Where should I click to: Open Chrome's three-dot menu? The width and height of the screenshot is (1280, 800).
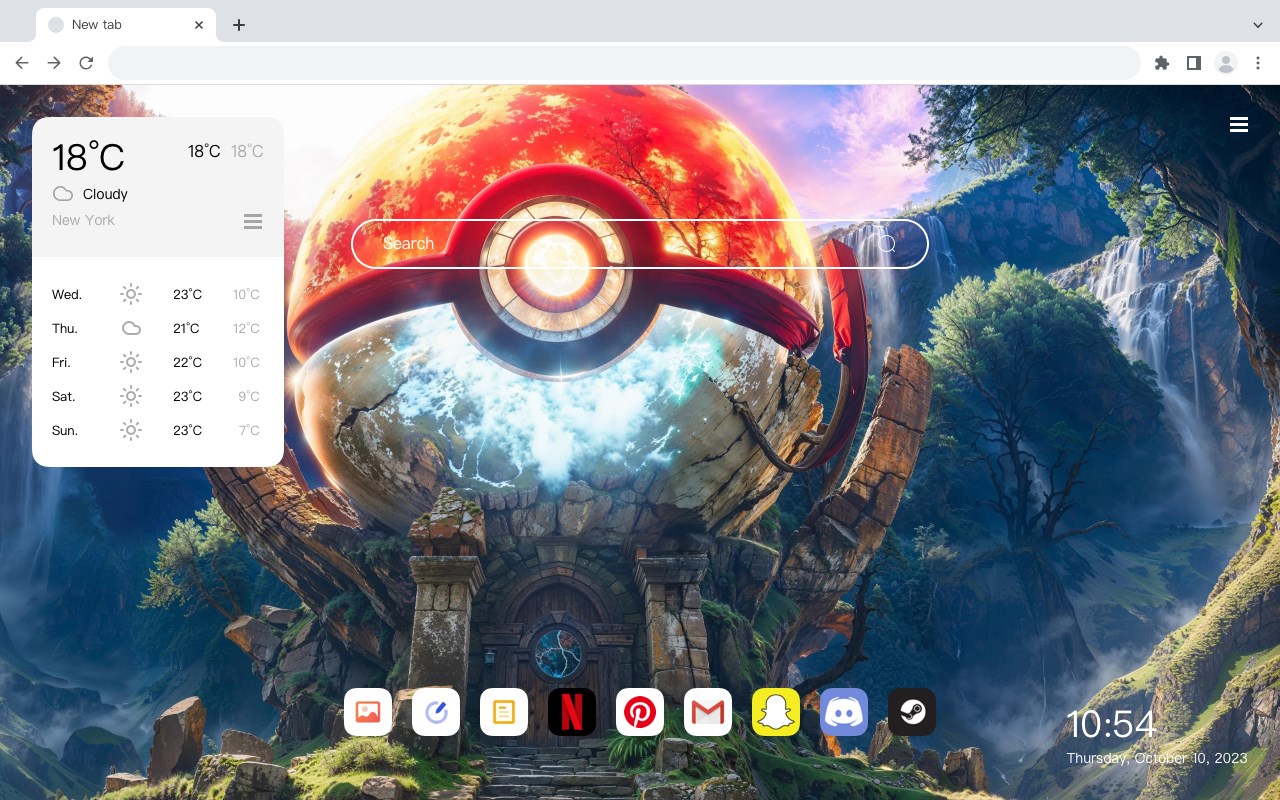(1258, 63)
